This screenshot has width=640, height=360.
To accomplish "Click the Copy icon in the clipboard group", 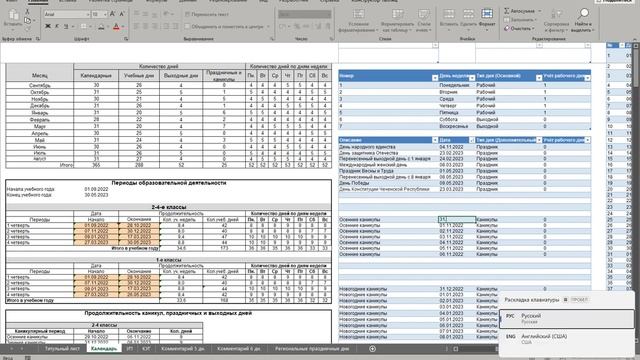I will point(27,20).
